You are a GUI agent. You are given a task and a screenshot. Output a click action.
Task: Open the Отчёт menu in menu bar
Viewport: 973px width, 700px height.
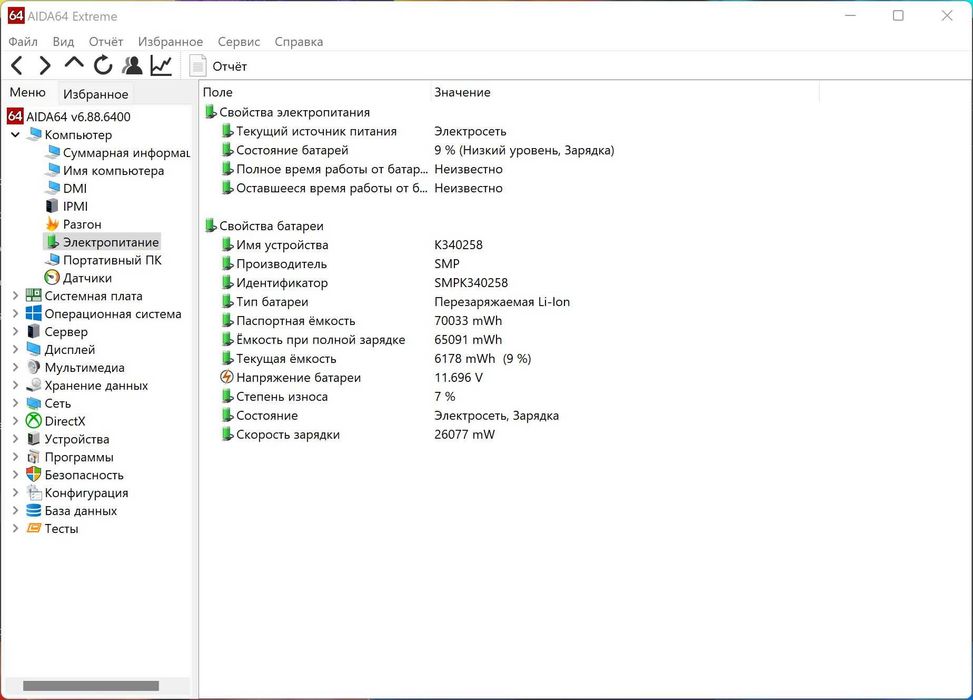pos(105,42)
